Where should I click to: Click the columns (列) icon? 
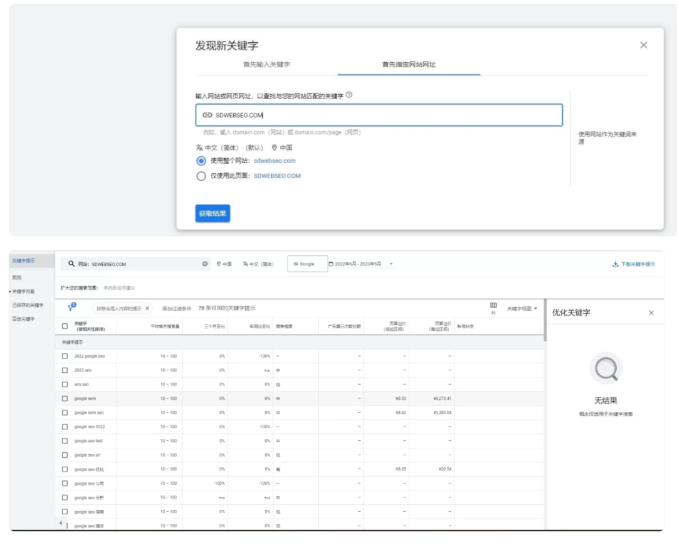tap(493, 308)
